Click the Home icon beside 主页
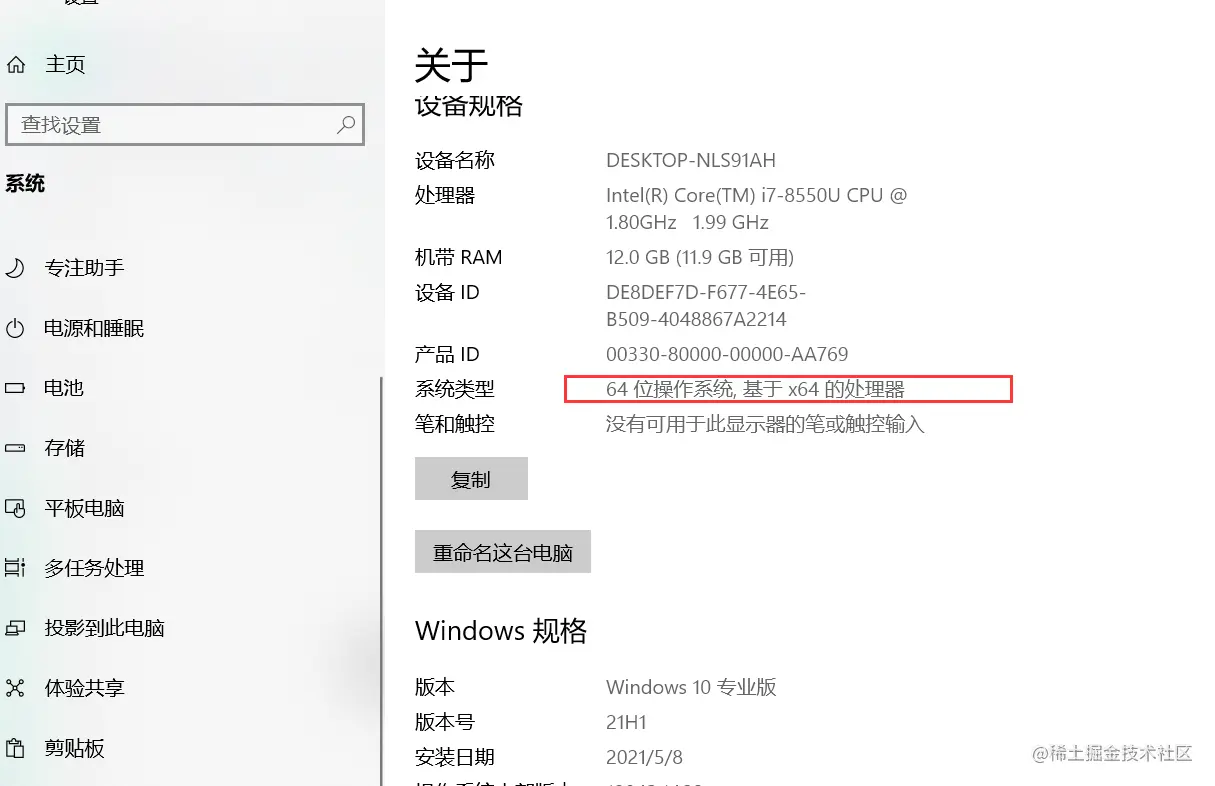The image size is (1215, 786). coord(16,65)
